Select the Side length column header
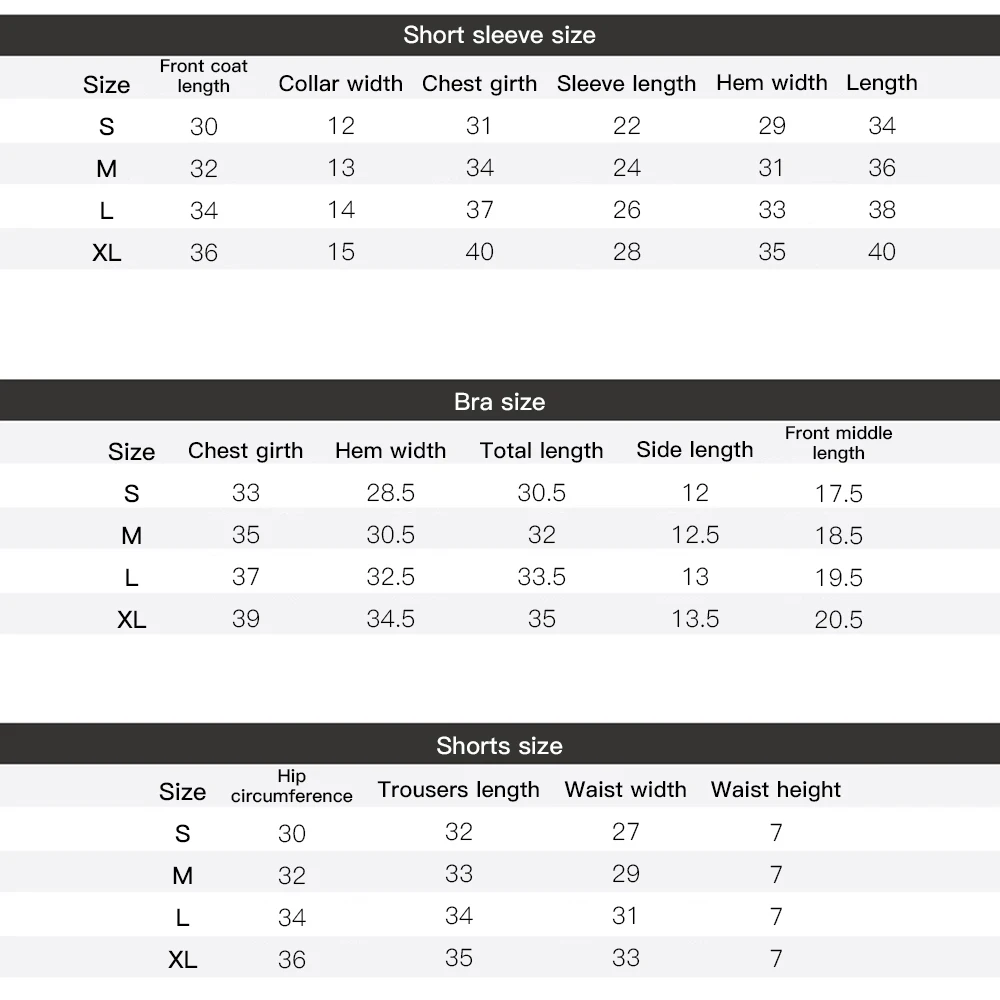Viewport: 1000px width, 1000px height. (695, 450)
